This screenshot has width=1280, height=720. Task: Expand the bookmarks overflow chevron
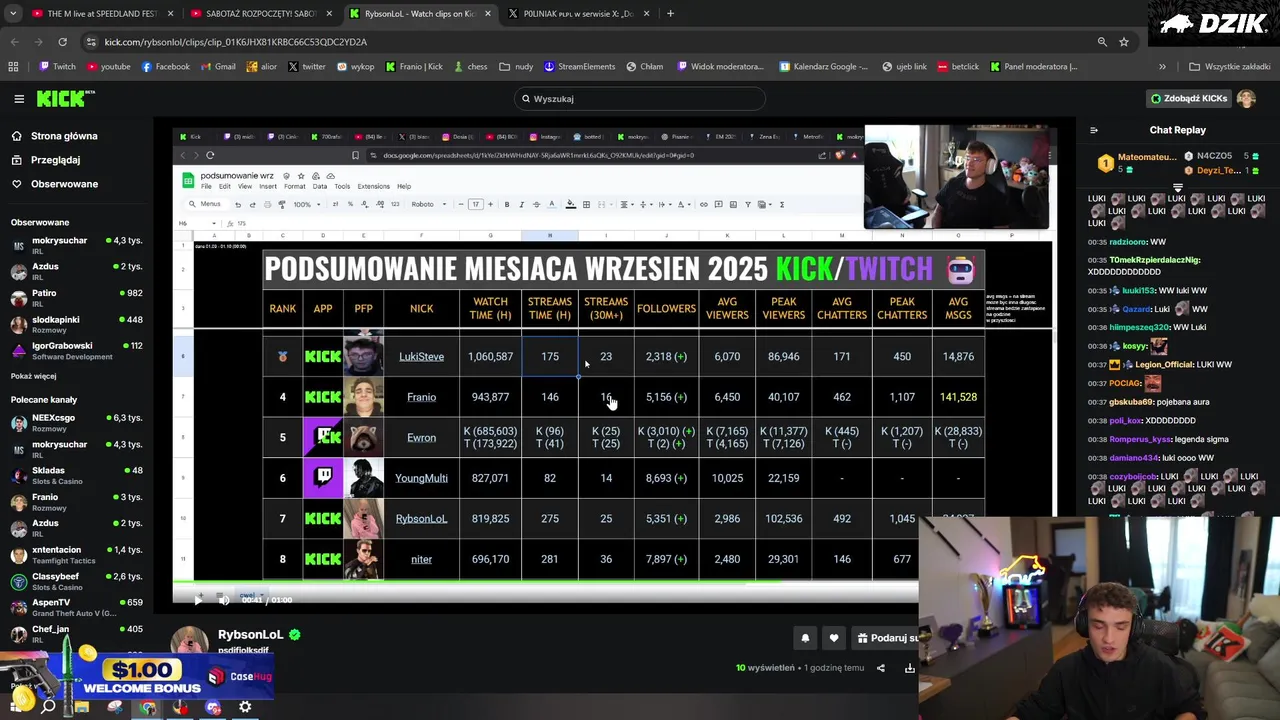[x=1162, y=67]
